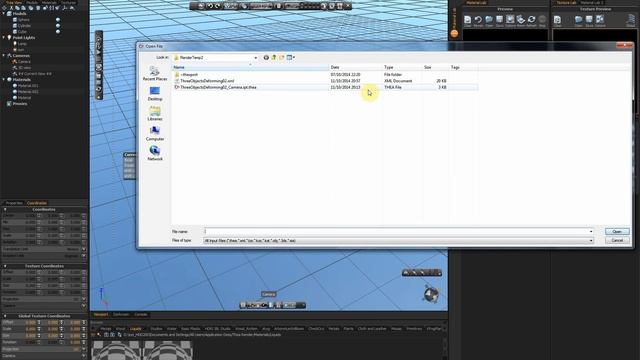Screen dimensions: 640x360
Task: Open Computer in the dialog sidebar
Action: [155, 133]
